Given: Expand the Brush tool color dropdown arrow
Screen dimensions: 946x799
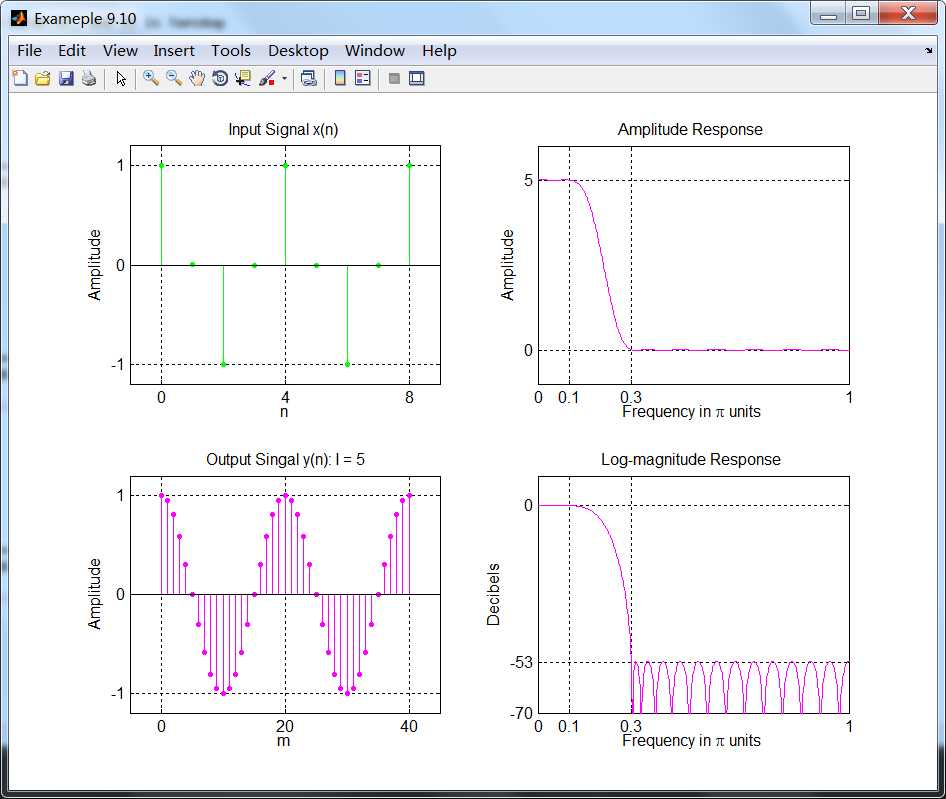Looking at the screenshot, I should pyautogui.click(x=284, y=78).
